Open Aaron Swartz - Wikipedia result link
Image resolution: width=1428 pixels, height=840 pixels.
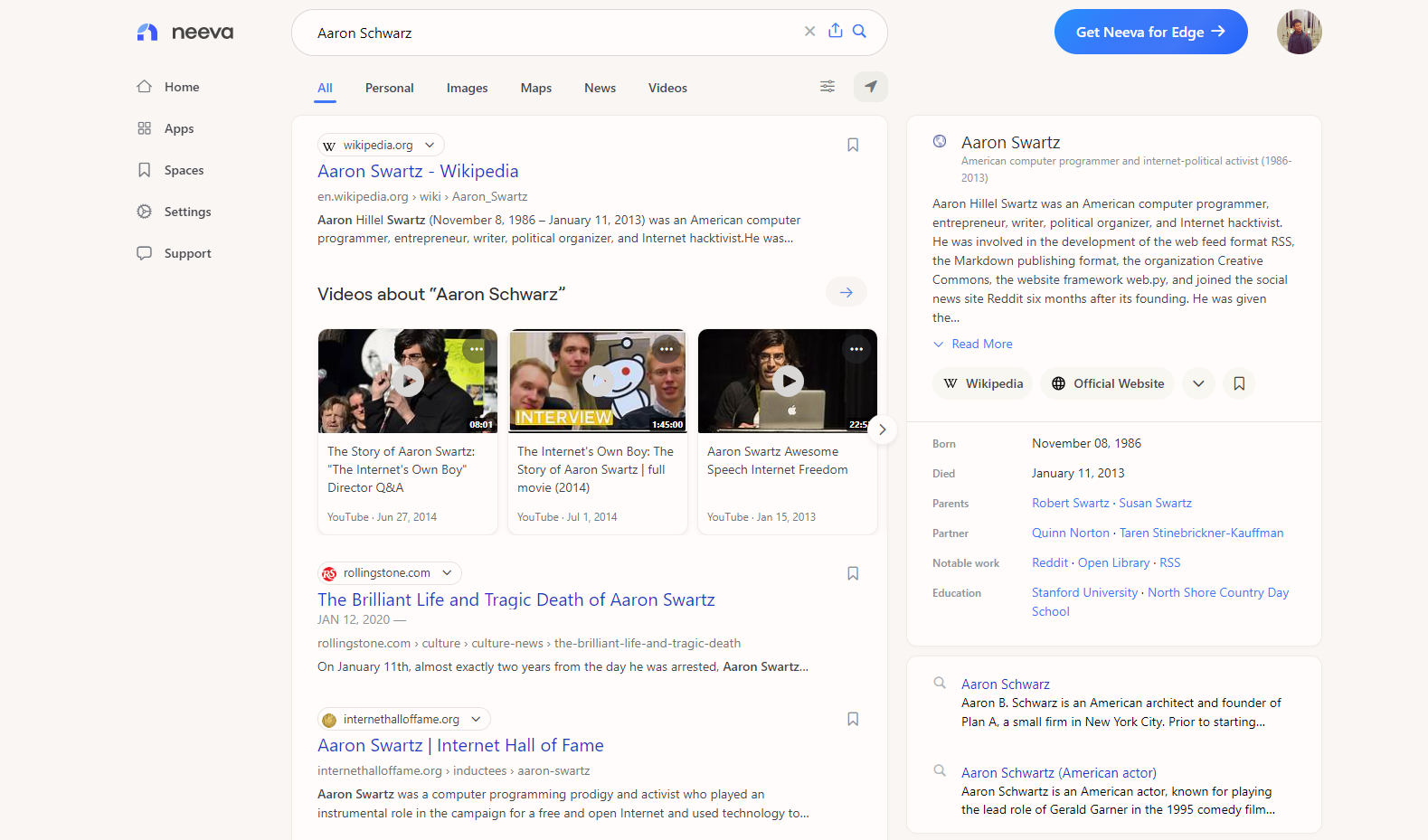418,171
